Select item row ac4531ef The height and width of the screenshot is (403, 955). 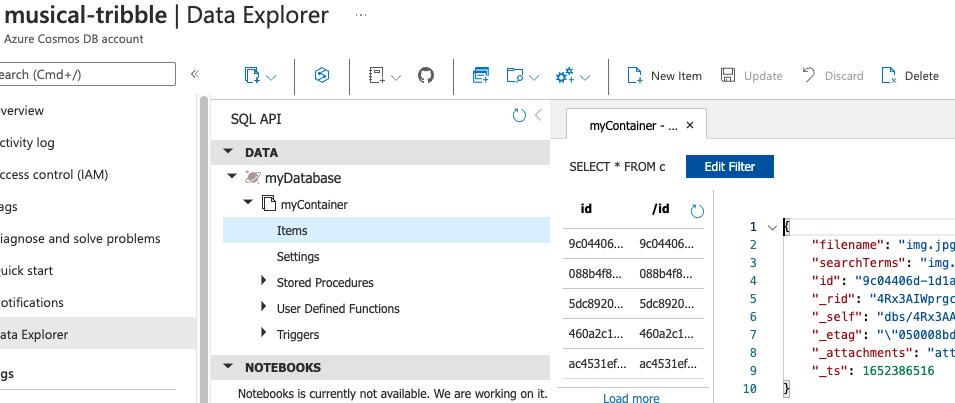click(x=633, y=363)
